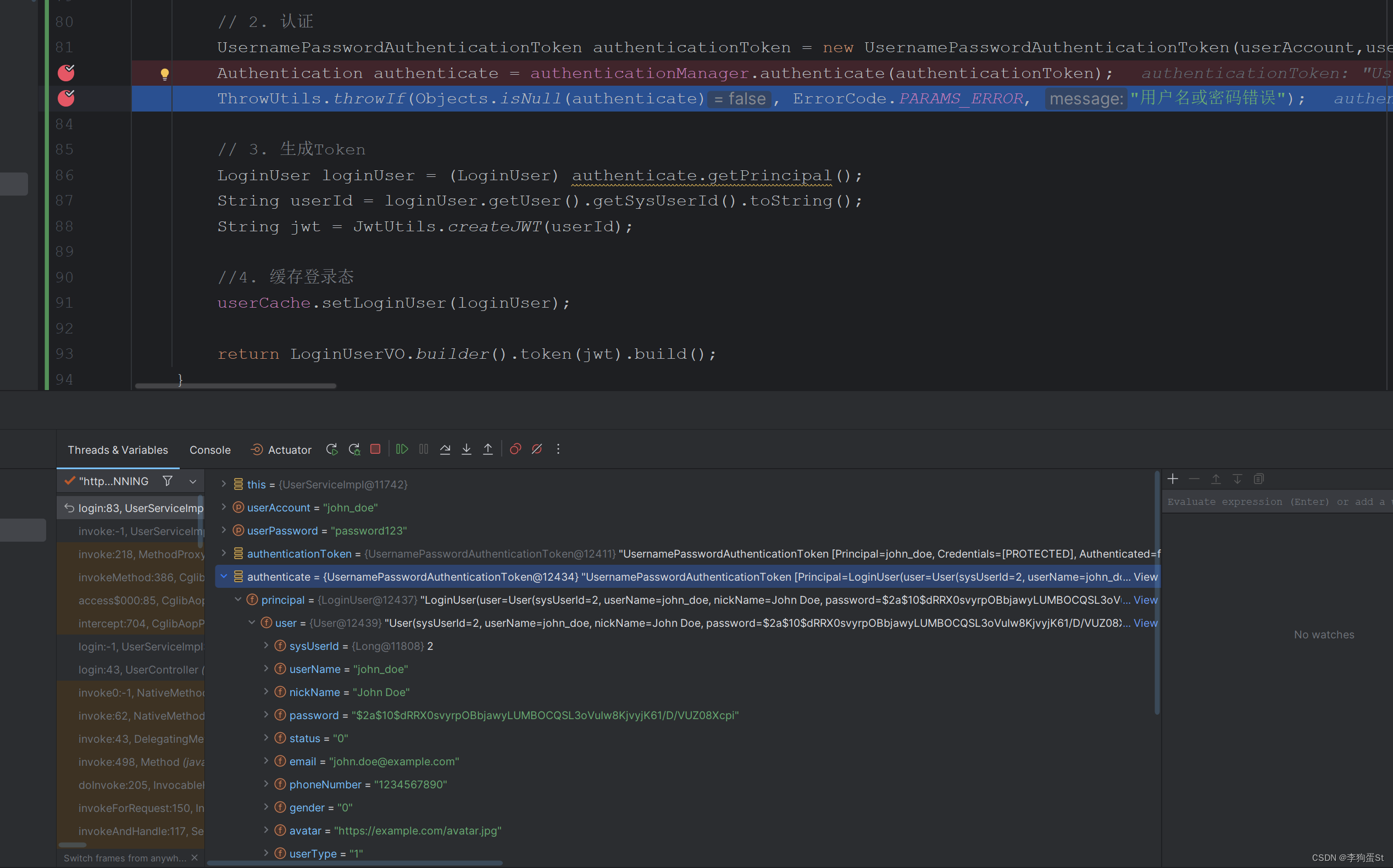Move the watch up
The width and height of the screenshot is (1393, 868).
1216,479
